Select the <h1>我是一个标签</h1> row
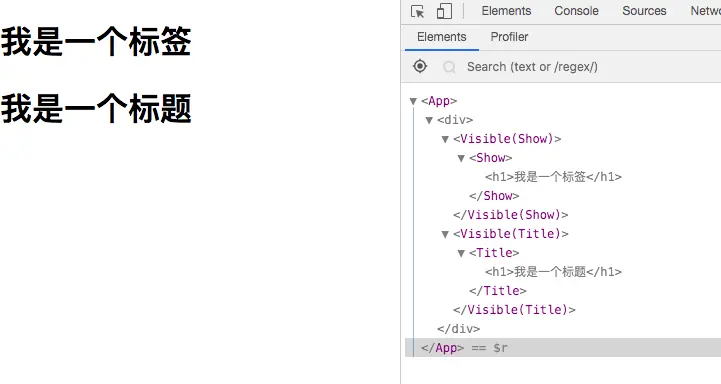Viewport: 721px width, 384px height. click(554, 177)
